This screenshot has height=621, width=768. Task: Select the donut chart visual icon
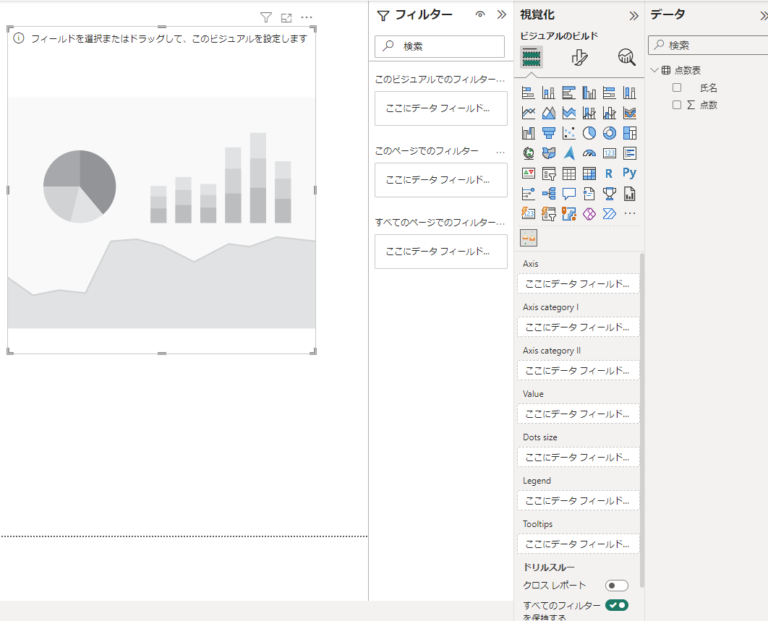[609, 133]
